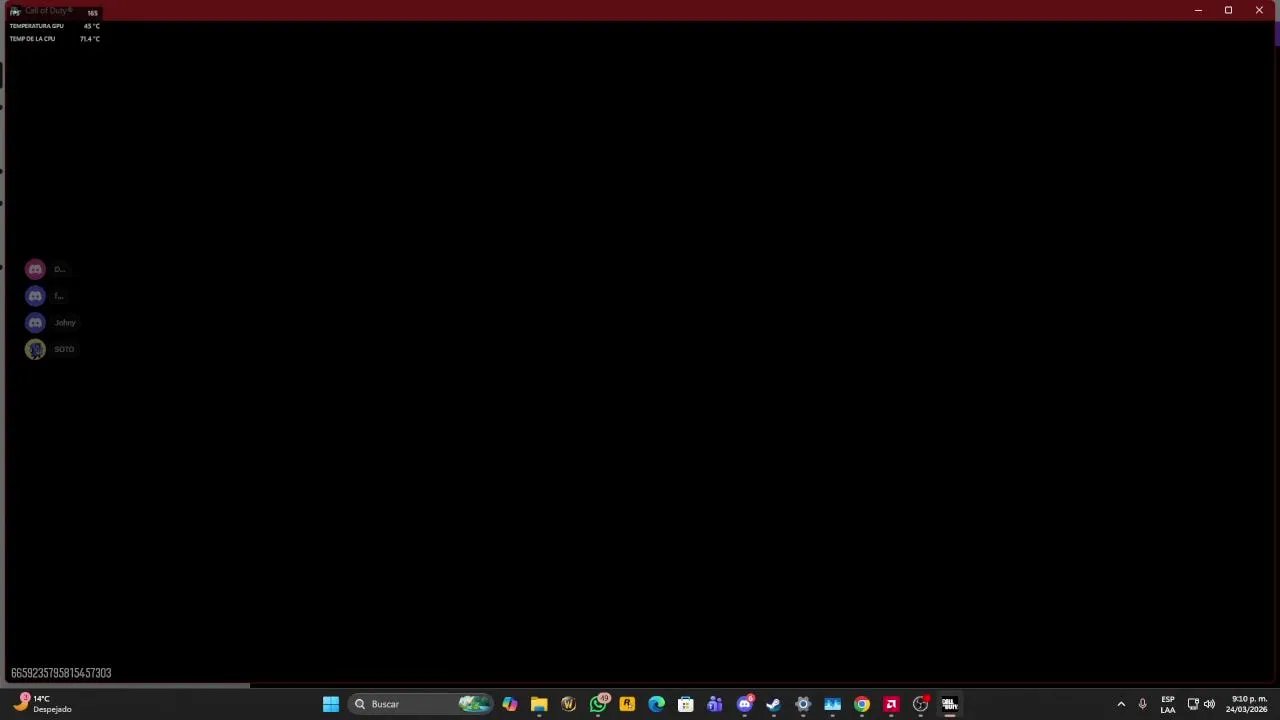The height and width of the screenshot is (720, 1280).
Task: Open World of Warcraft taskbar icon
Action: tap(568, 704)
